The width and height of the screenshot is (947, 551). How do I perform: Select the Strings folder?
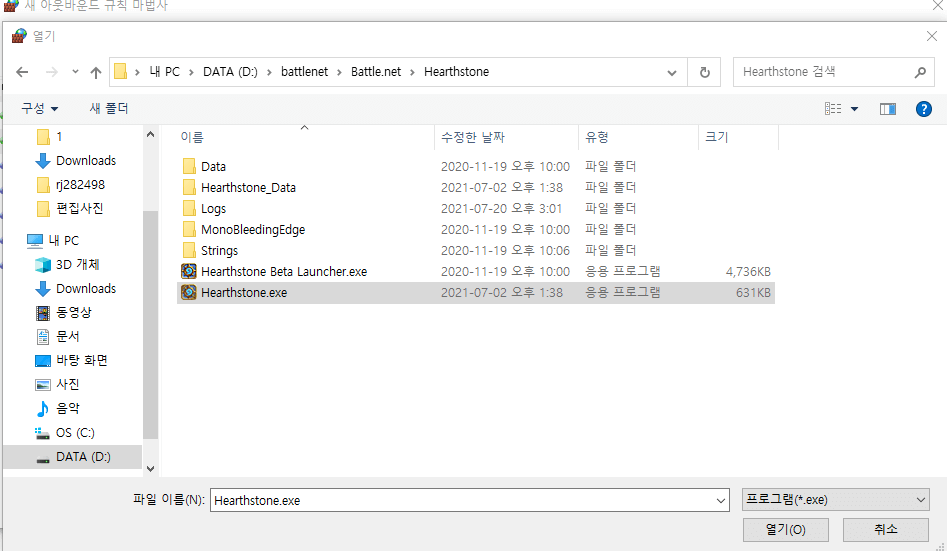tap(219, 251)
